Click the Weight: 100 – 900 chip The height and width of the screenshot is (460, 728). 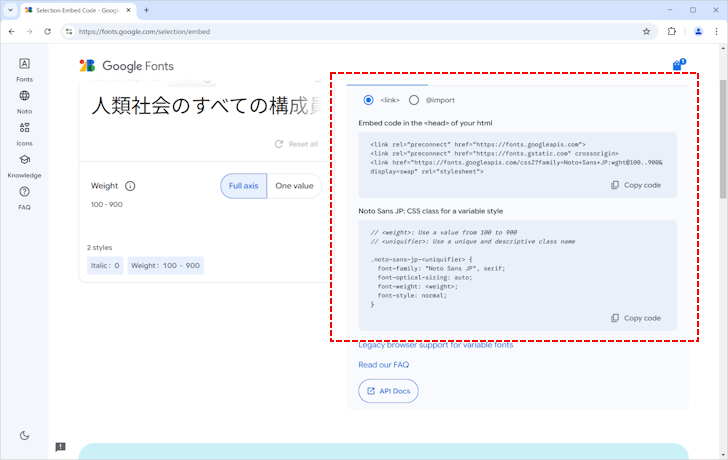pyautogui.click(x=165, y=266)
